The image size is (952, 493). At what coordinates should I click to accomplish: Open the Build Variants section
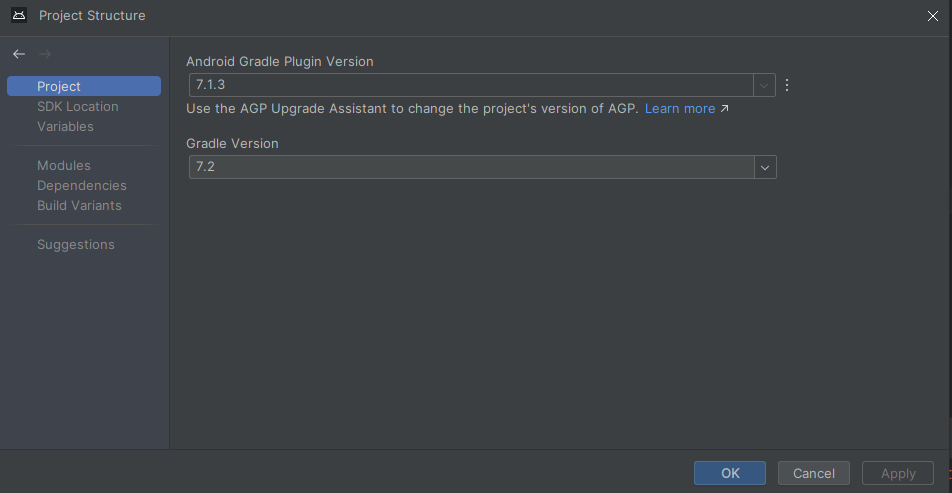[x=79, y=205]
